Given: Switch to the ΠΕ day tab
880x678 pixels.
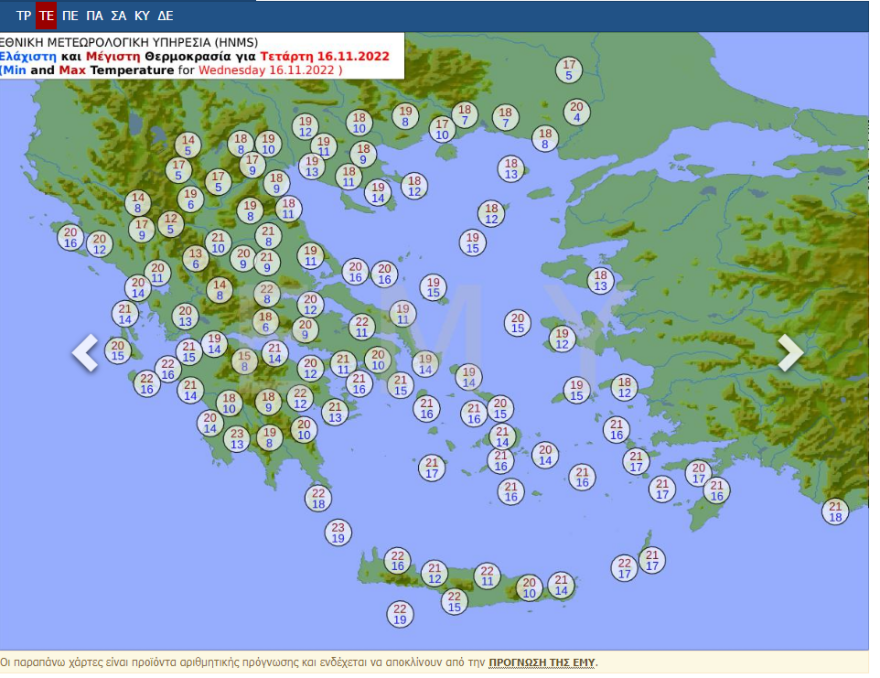Looking at the screenshot, I should [x=70, y=16].
